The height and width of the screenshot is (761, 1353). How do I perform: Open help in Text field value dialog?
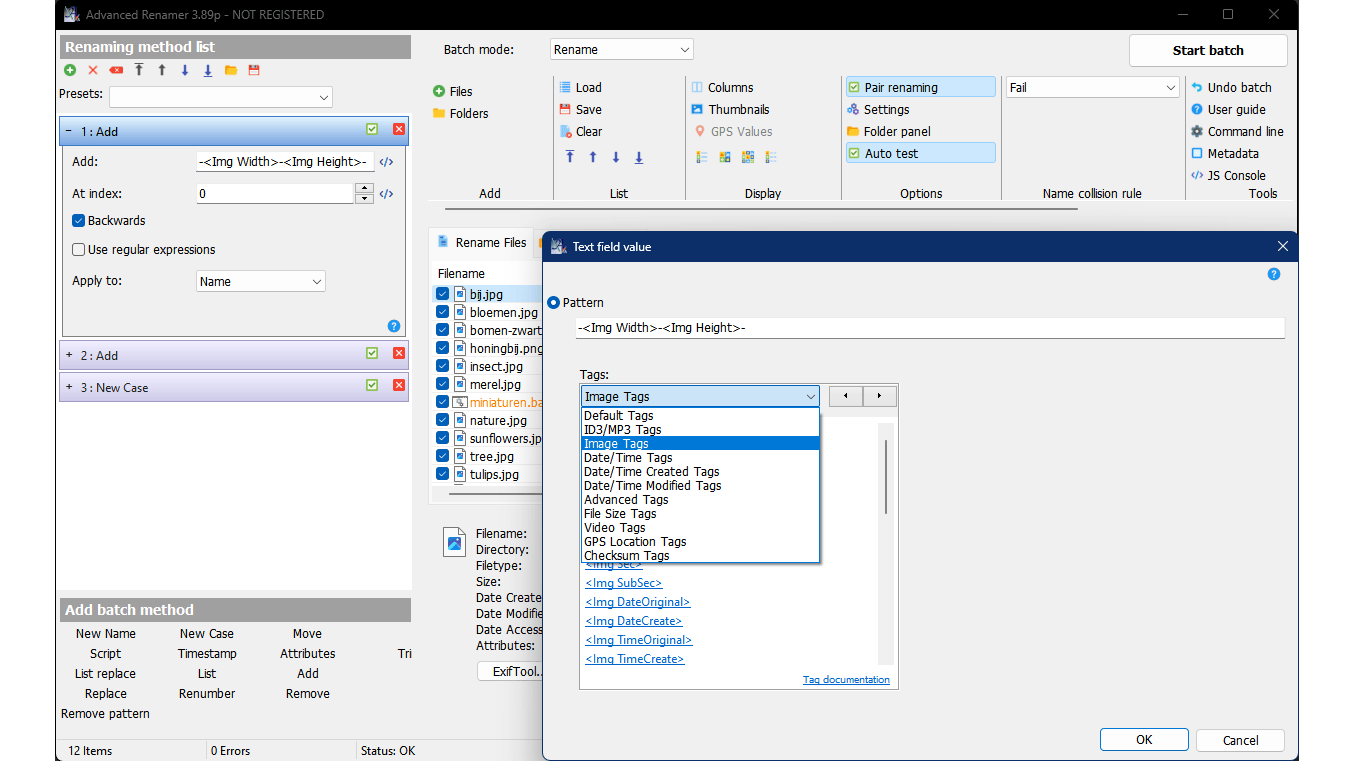tap(1274, 274)
